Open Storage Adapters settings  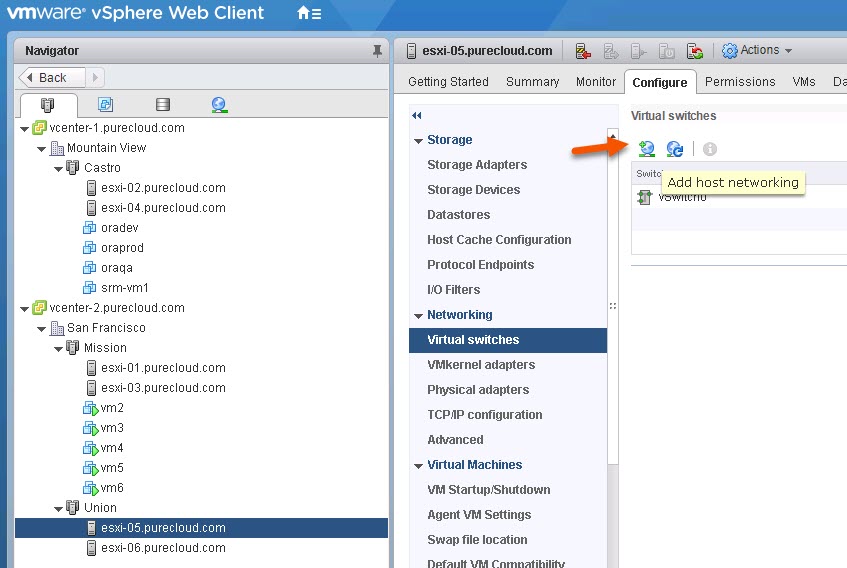point(477,165)
